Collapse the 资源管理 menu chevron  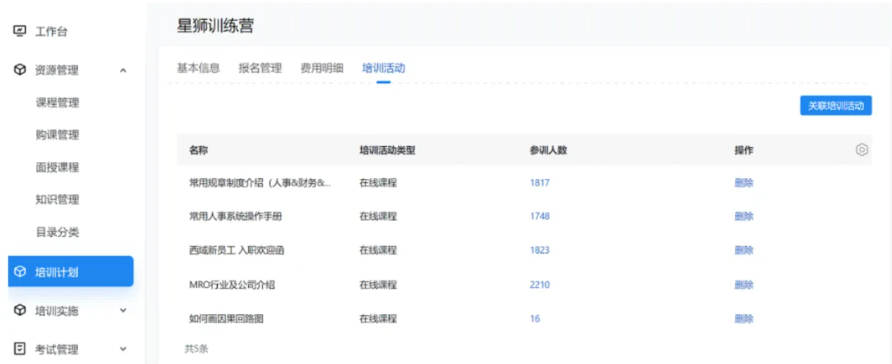pos(123,70)
